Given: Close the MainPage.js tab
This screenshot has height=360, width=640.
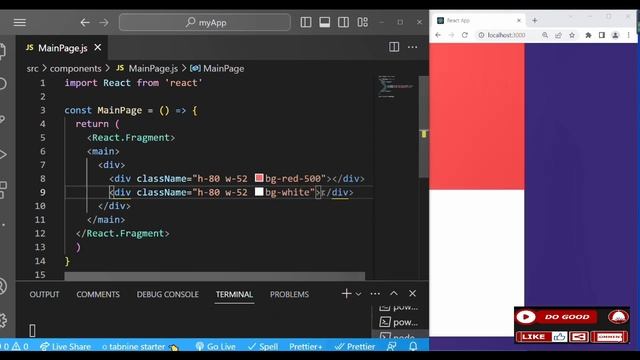Looking at the screenshot, I should (98, 48).
